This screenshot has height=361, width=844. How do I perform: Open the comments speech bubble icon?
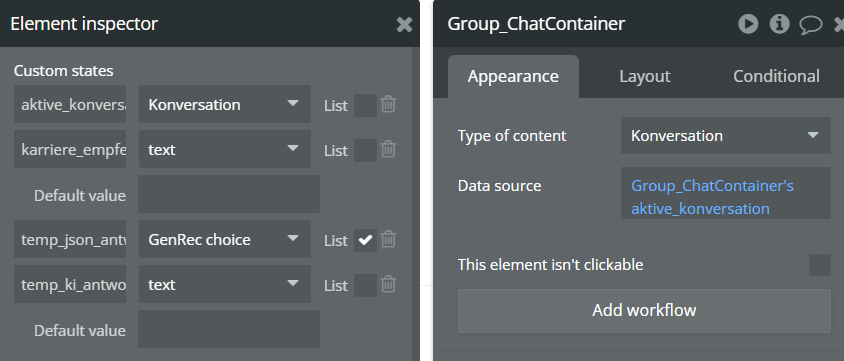pyautogui.click(x=811, y=25)
